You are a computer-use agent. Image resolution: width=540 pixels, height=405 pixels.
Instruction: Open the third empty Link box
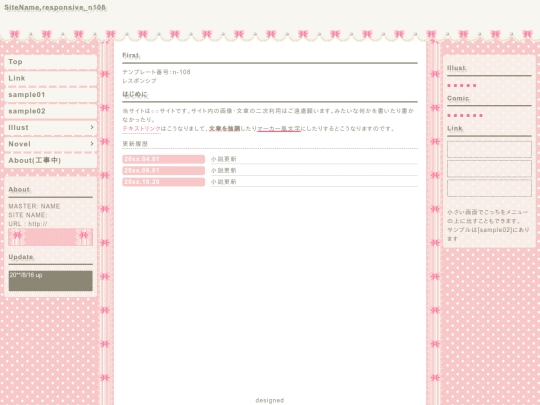coord(489,188)
